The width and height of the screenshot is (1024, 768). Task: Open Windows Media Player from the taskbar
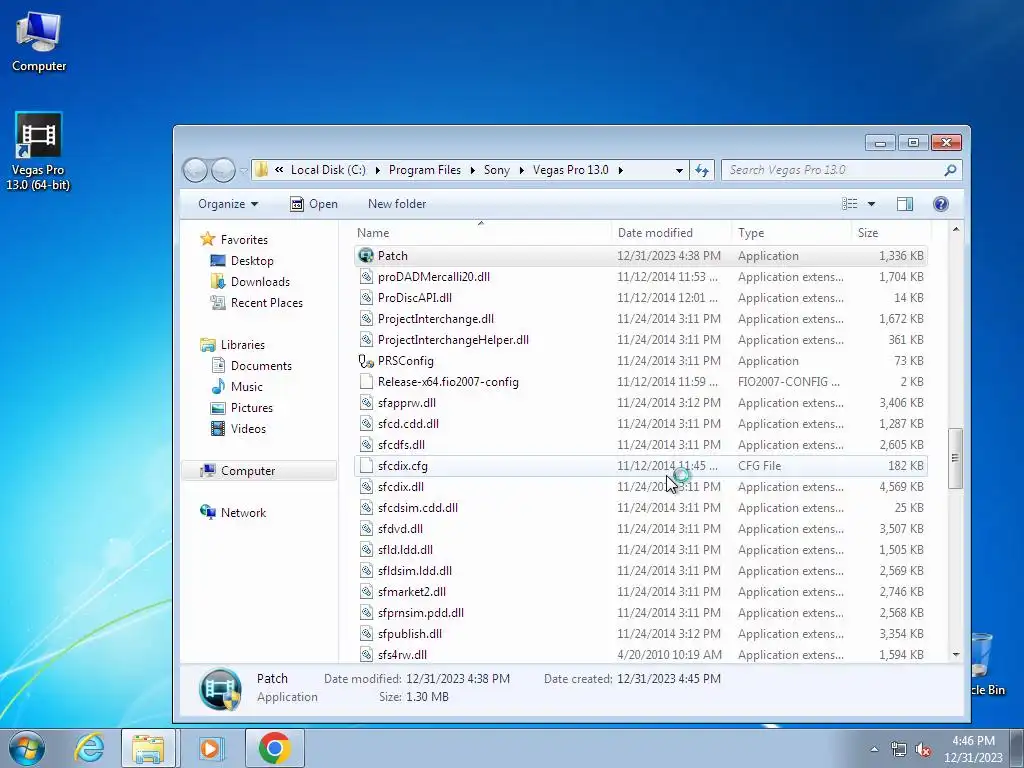coord(210,748)
